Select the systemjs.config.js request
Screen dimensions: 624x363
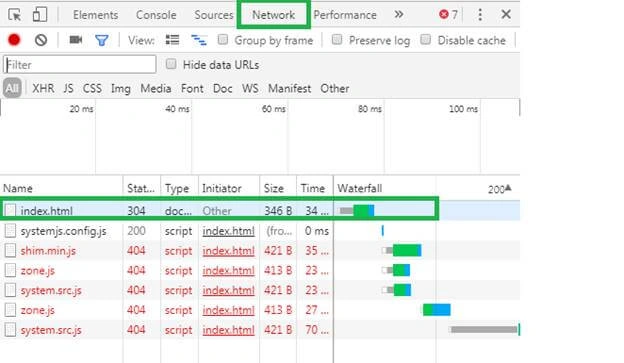coord(63,231)
